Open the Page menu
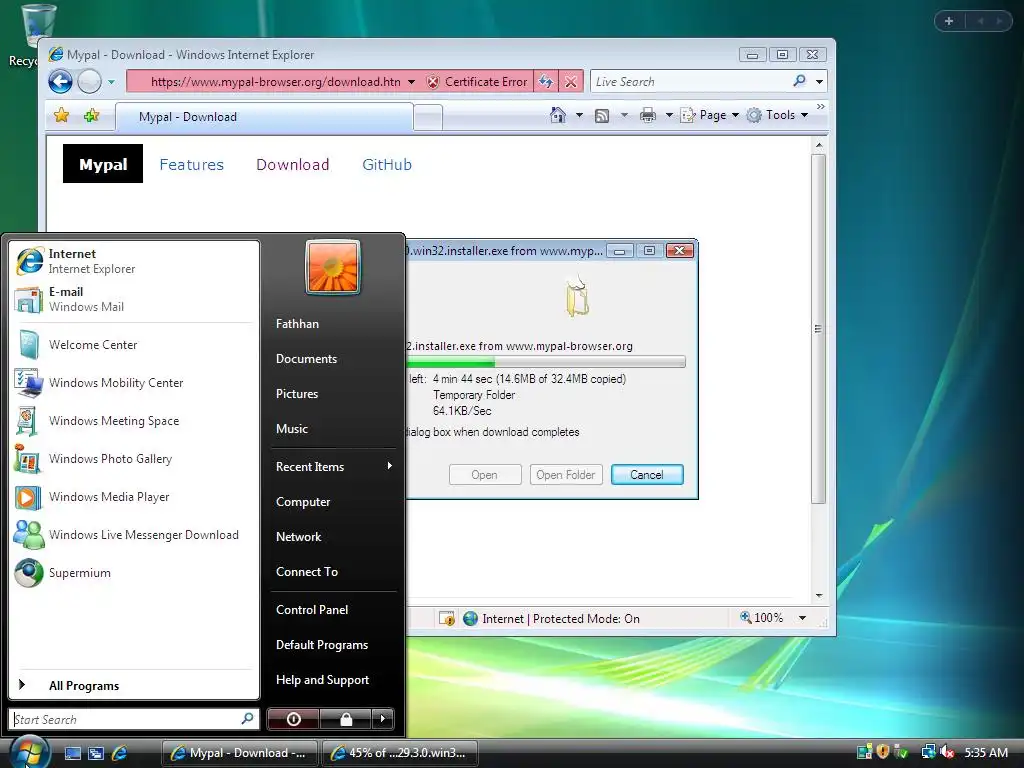This screenshot has width=1024, height=768. point(710,116)
